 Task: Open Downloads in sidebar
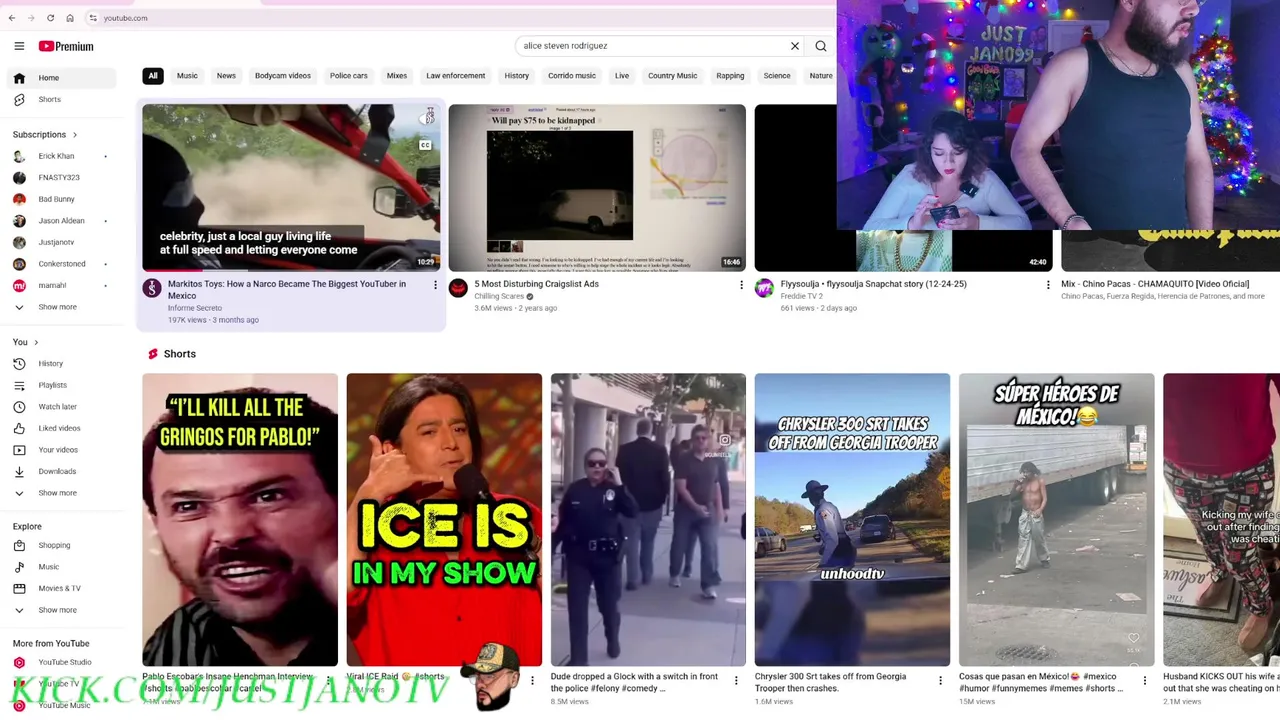[60, 471]
